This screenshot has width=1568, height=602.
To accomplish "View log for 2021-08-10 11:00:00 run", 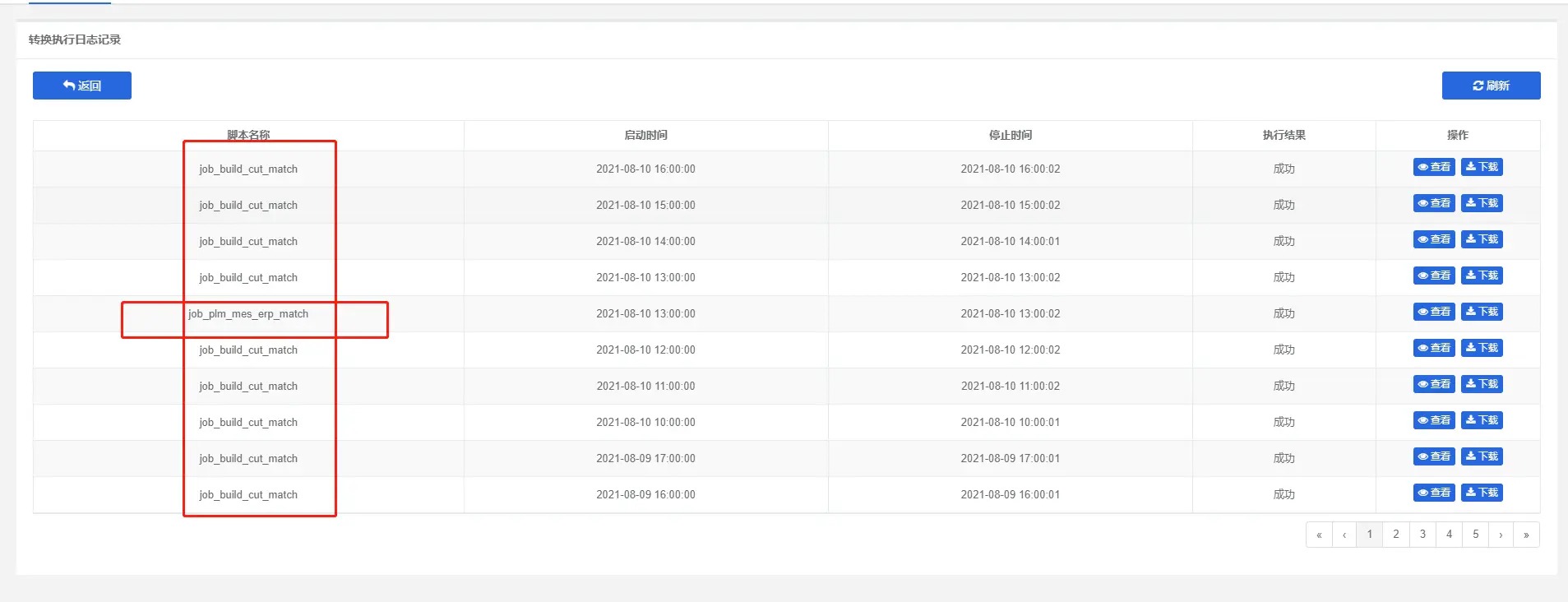I will 1434,384.
